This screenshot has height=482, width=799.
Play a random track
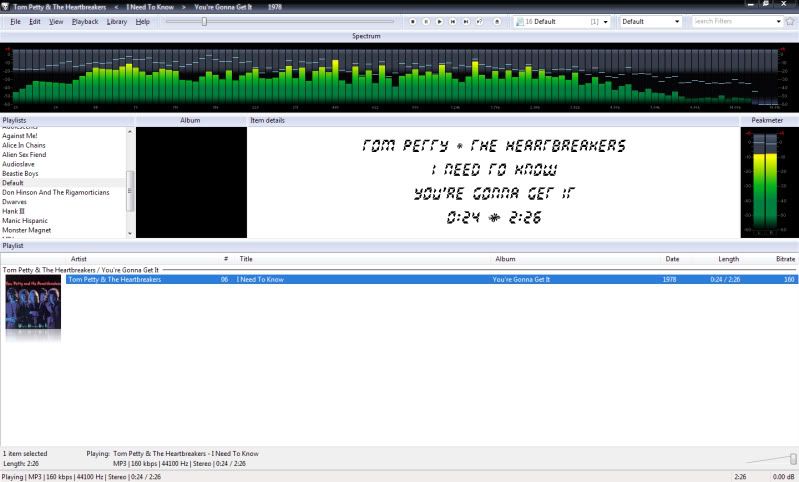479,21
